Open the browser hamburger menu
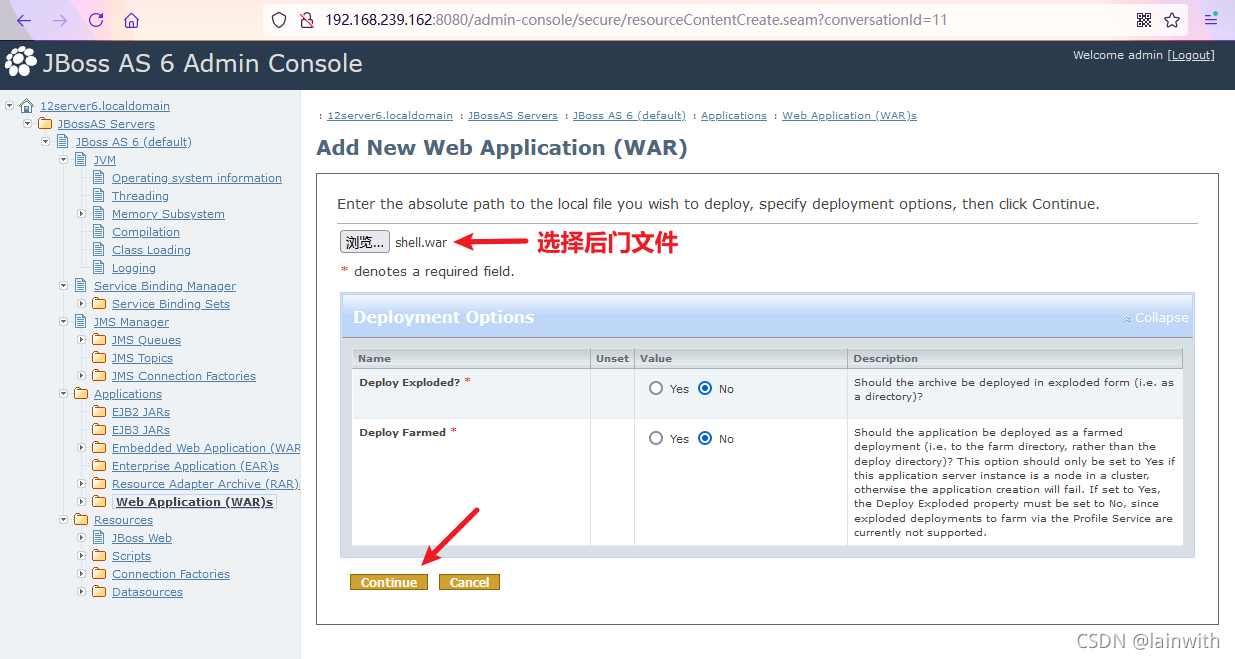1235x659 pixels. coord(1211,20)
